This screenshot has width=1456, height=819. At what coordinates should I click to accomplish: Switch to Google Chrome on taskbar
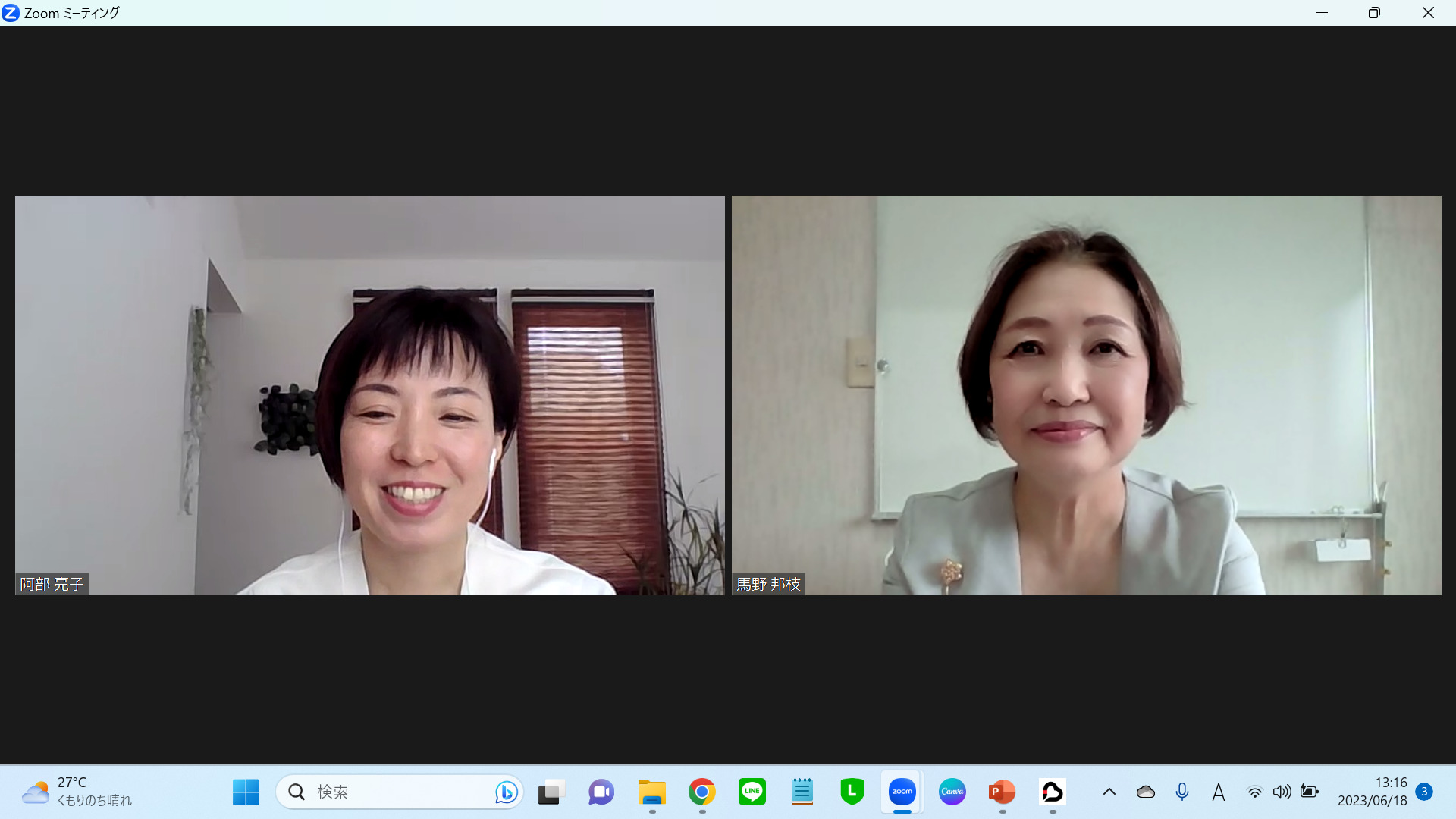[x=702, y=792]
